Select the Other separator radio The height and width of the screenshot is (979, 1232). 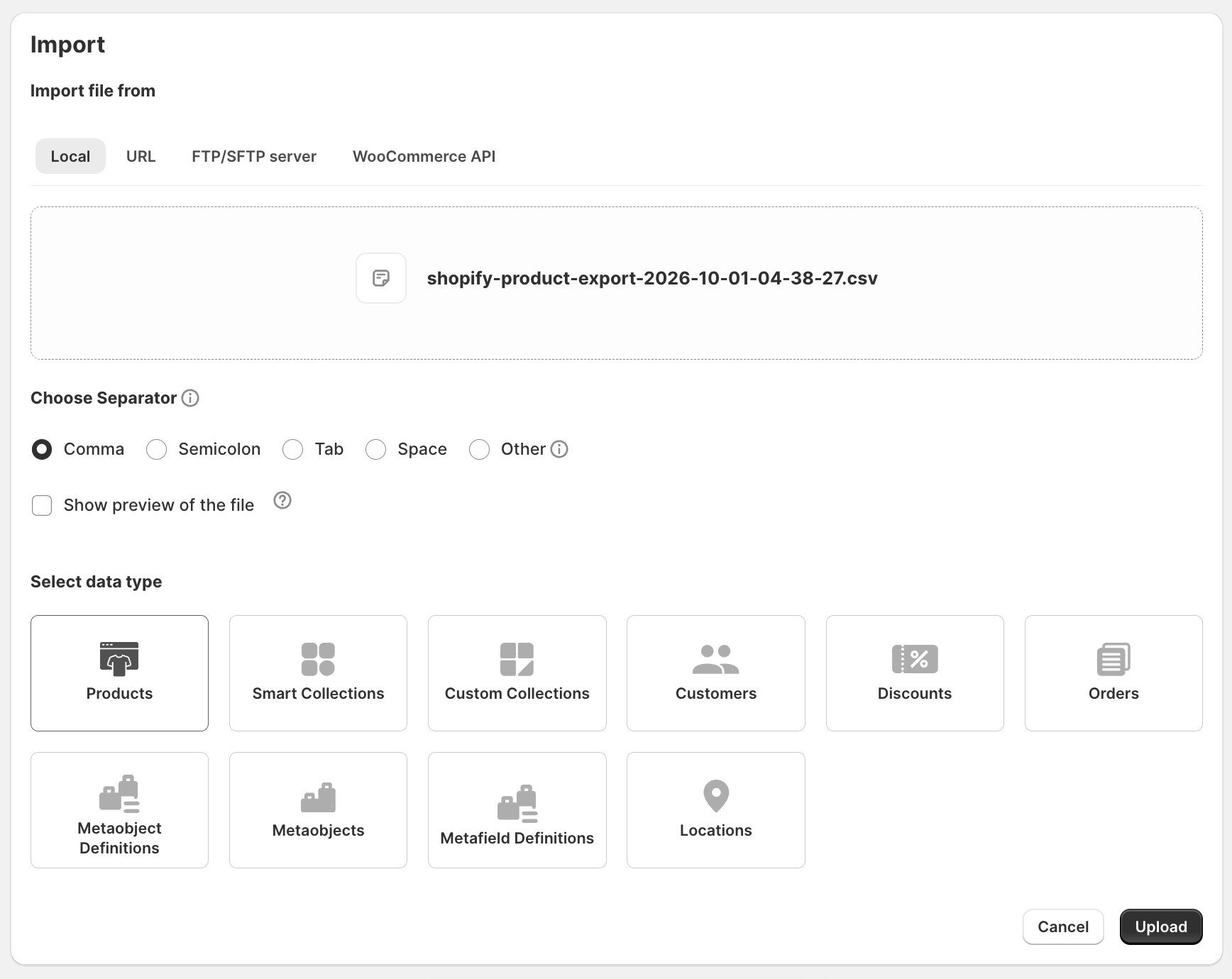click(479, 449)
